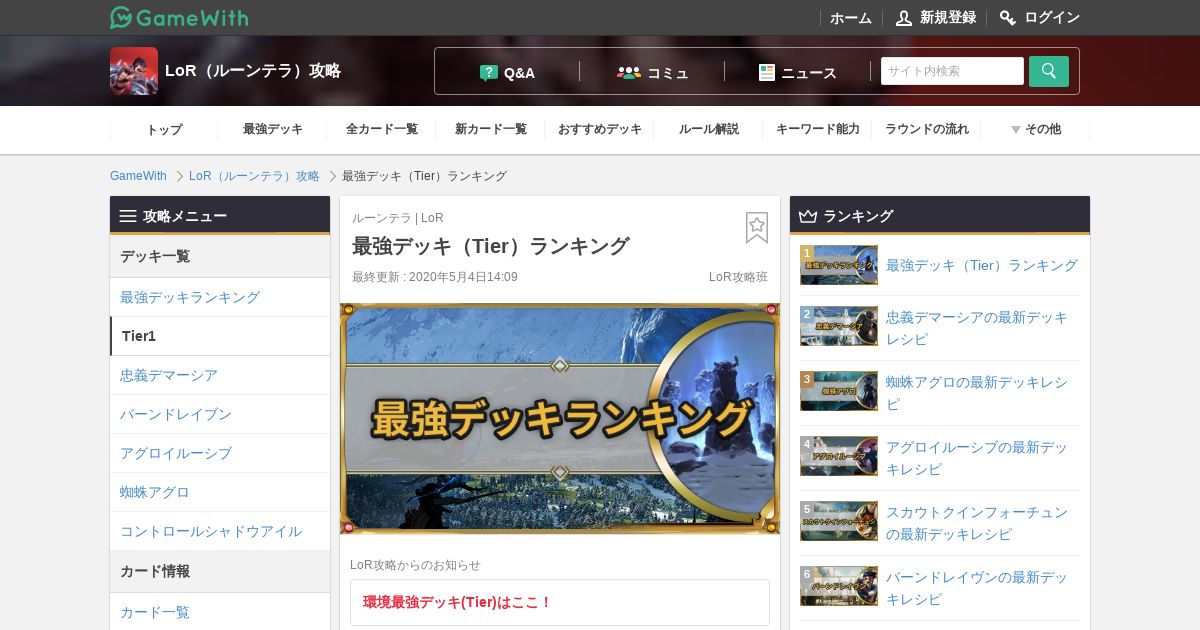Click the ログイン key icon
This screenshot has width=1200, height=630.
(1008, 18)
